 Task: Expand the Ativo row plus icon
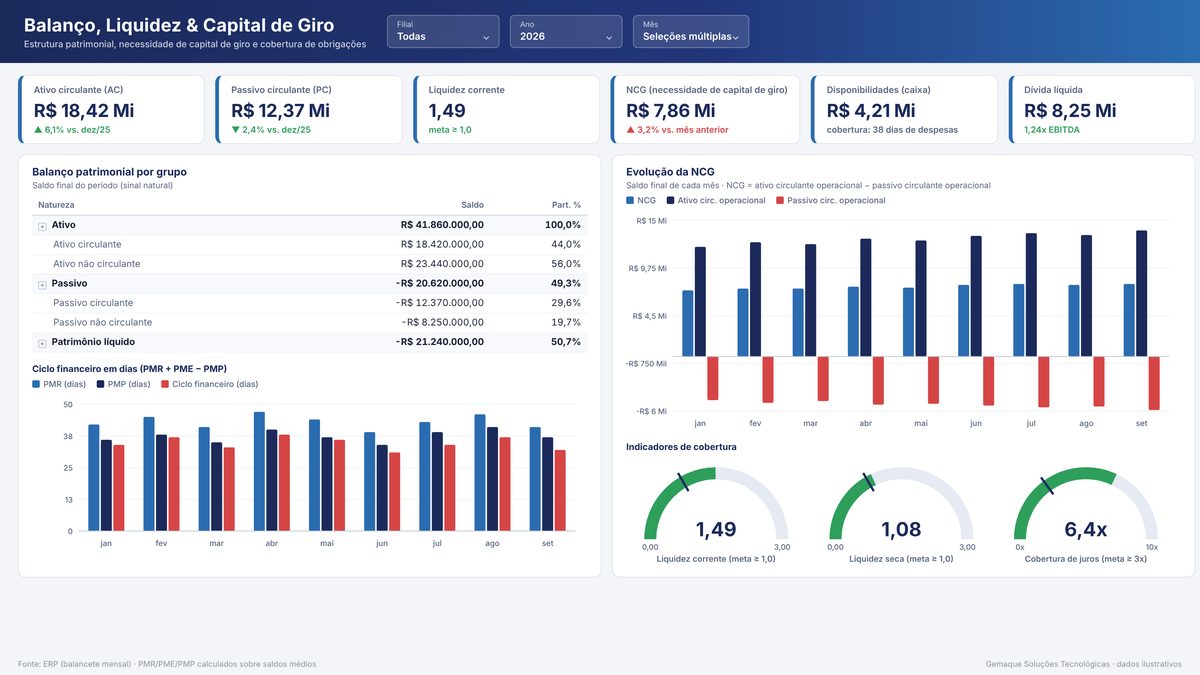(x=42, y=226)
